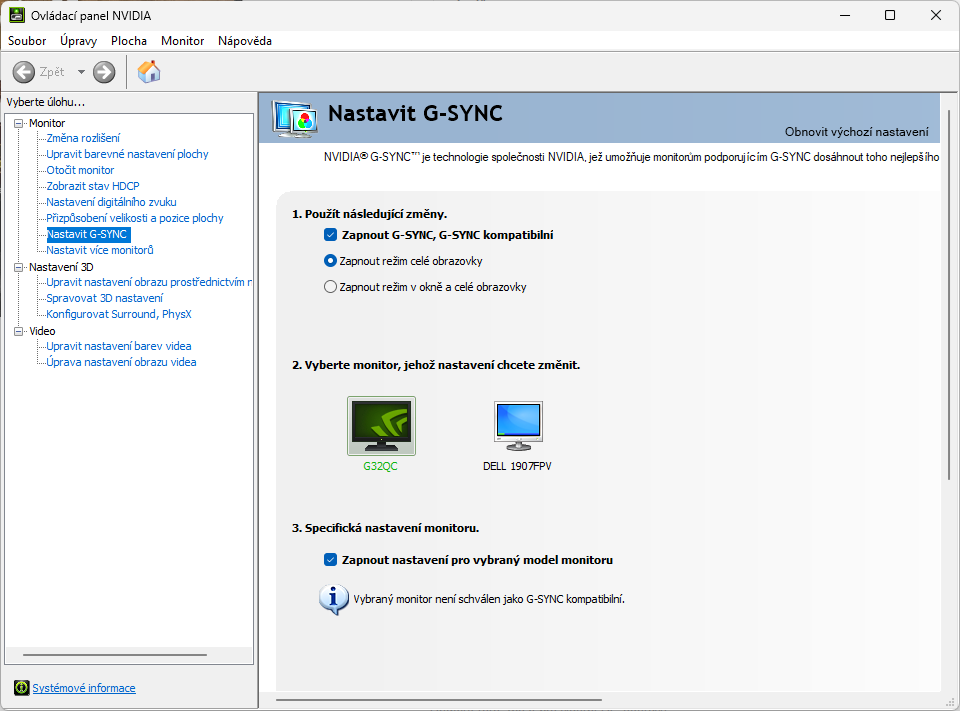
Task: Open Systémové informace link
Action: 84,688
